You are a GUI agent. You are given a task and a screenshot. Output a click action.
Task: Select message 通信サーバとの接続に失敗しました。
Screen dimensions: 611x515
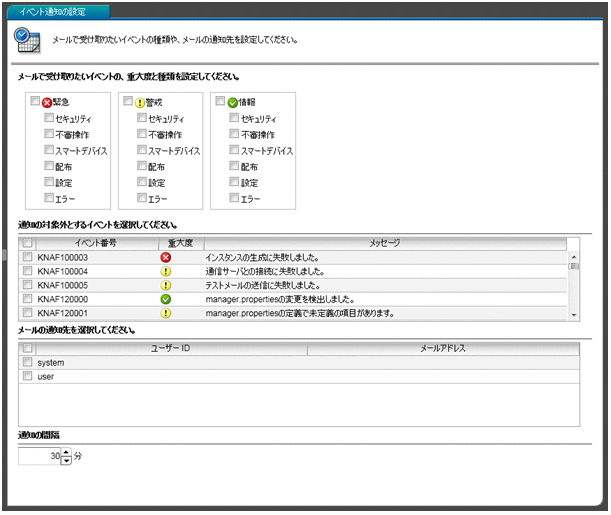(x=265, y=272)
